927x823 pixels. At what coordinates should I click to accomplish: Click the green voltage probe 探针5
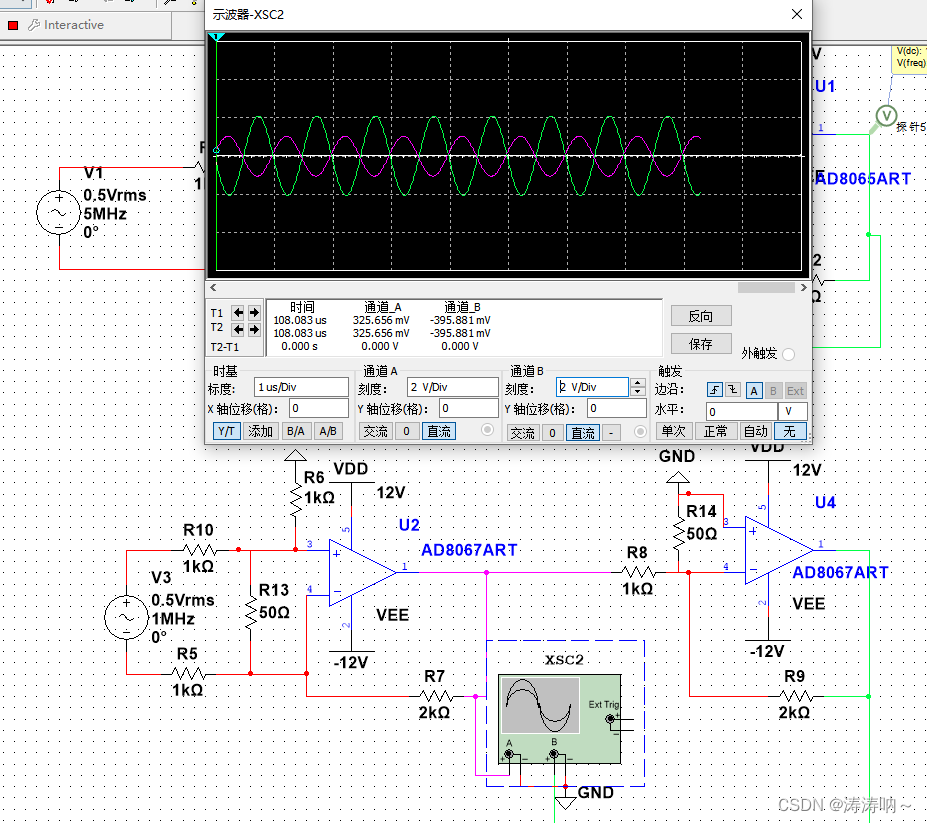click(886, 116)
